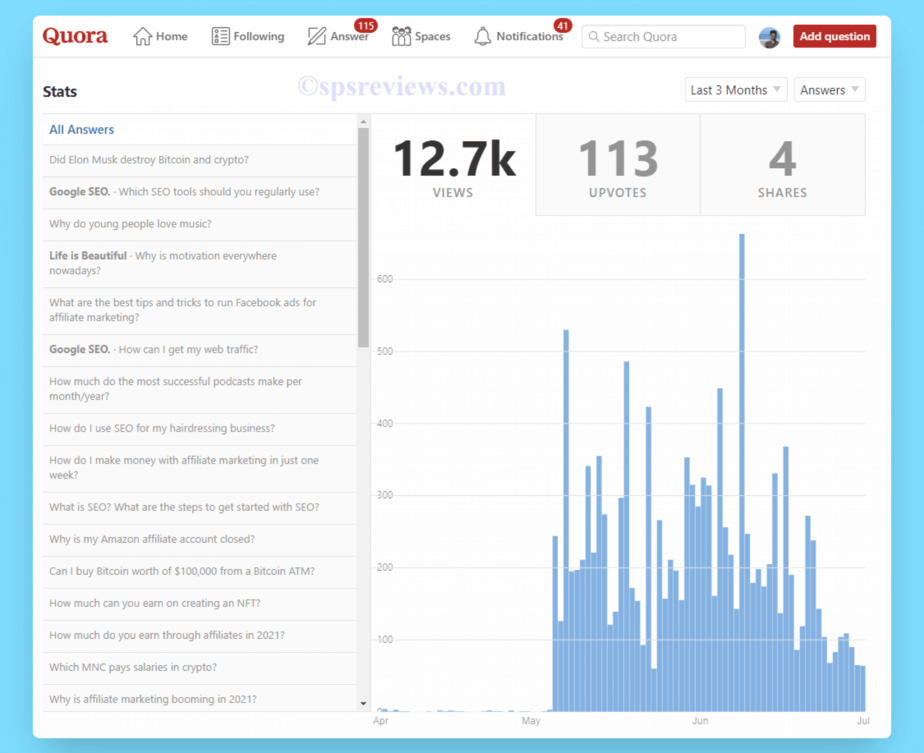
Task: Click the Following list icon
Action: (220, 37)
